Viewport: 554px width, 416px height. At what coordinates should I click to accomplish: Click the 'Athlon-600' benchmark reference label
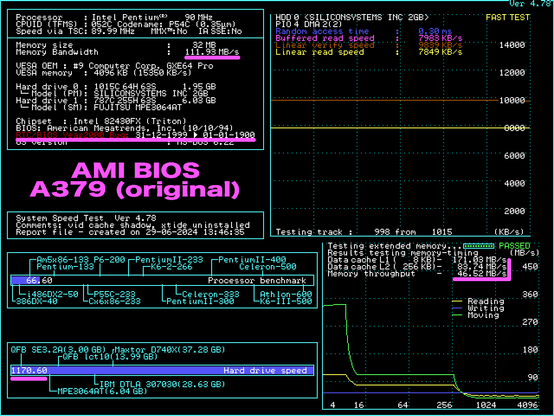pyautogui.click(x=286, y=294)
